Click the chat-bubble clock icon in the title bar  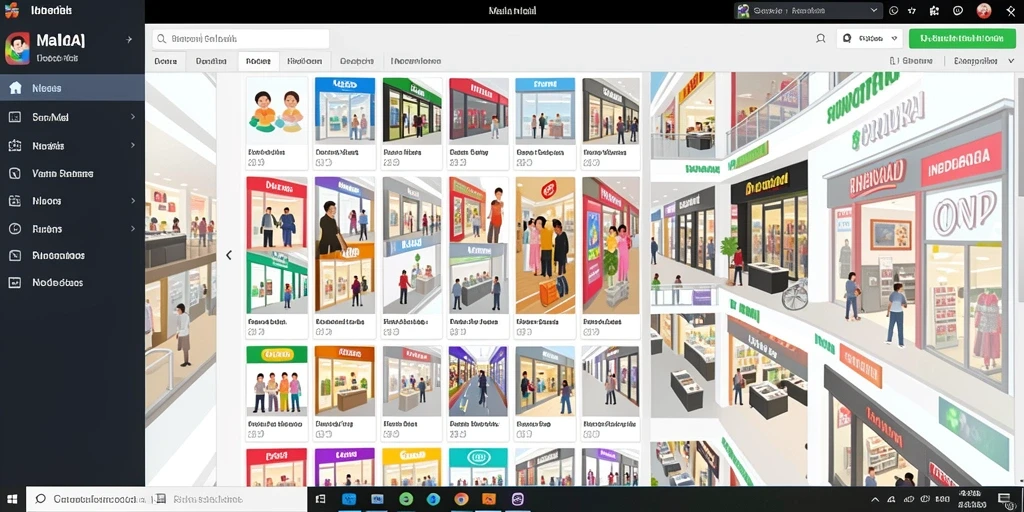[x=894, y=10]
